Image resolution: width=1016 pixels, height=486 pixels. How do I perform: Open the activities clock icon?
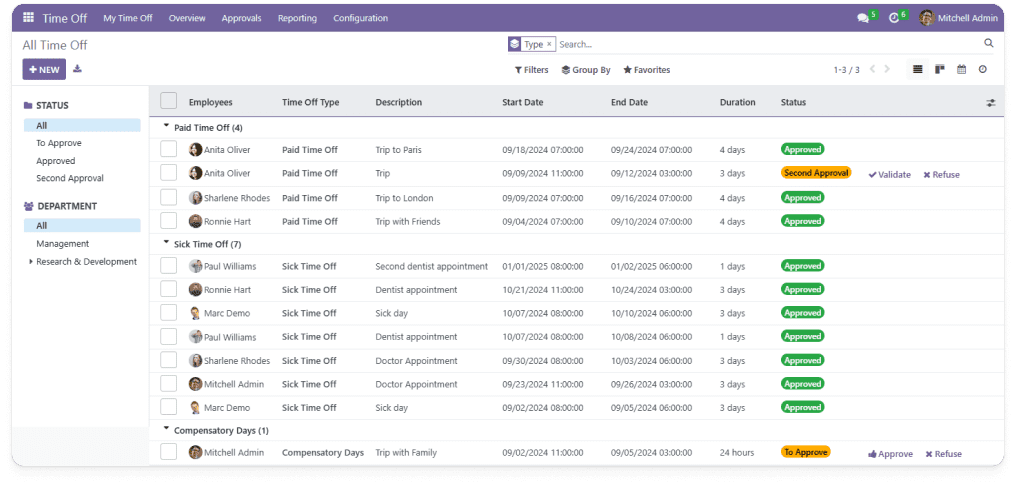click(894, 18)
